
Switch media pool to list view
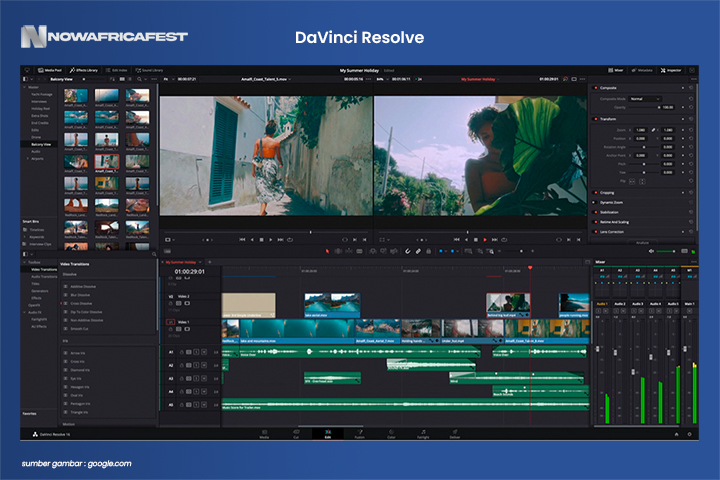130,79
